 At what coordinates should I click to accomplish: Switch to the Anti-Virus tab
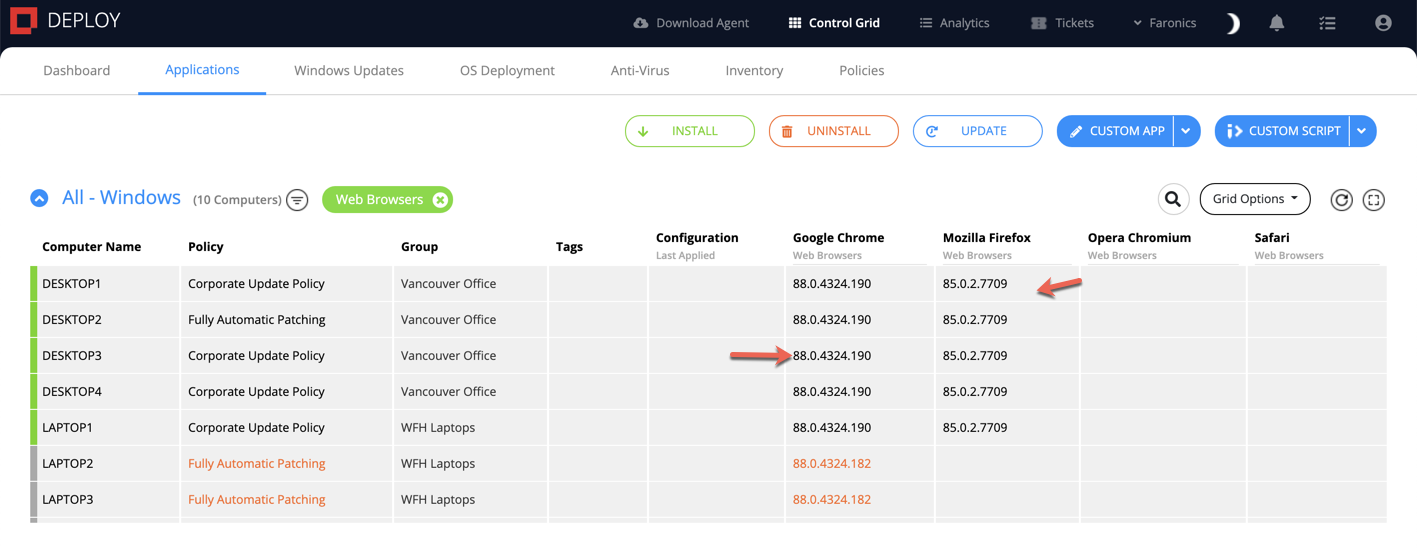pos(640,70)
